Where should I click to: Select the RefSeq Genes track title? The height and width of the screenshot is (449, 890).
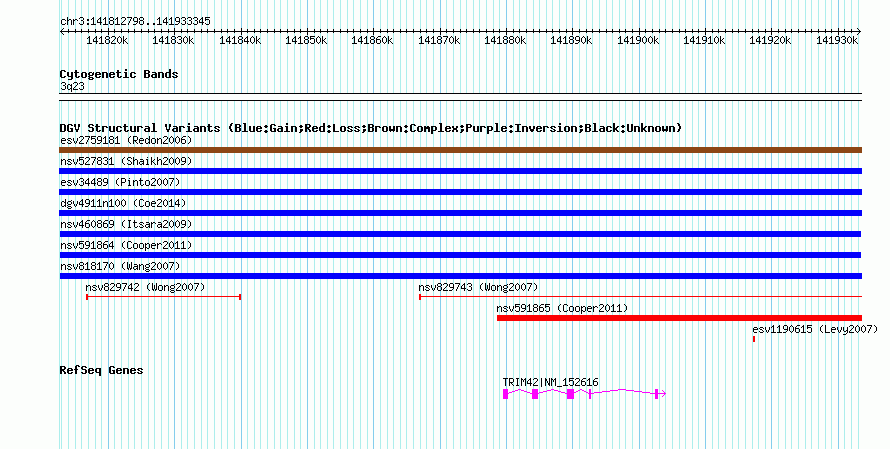coord(101,370)
